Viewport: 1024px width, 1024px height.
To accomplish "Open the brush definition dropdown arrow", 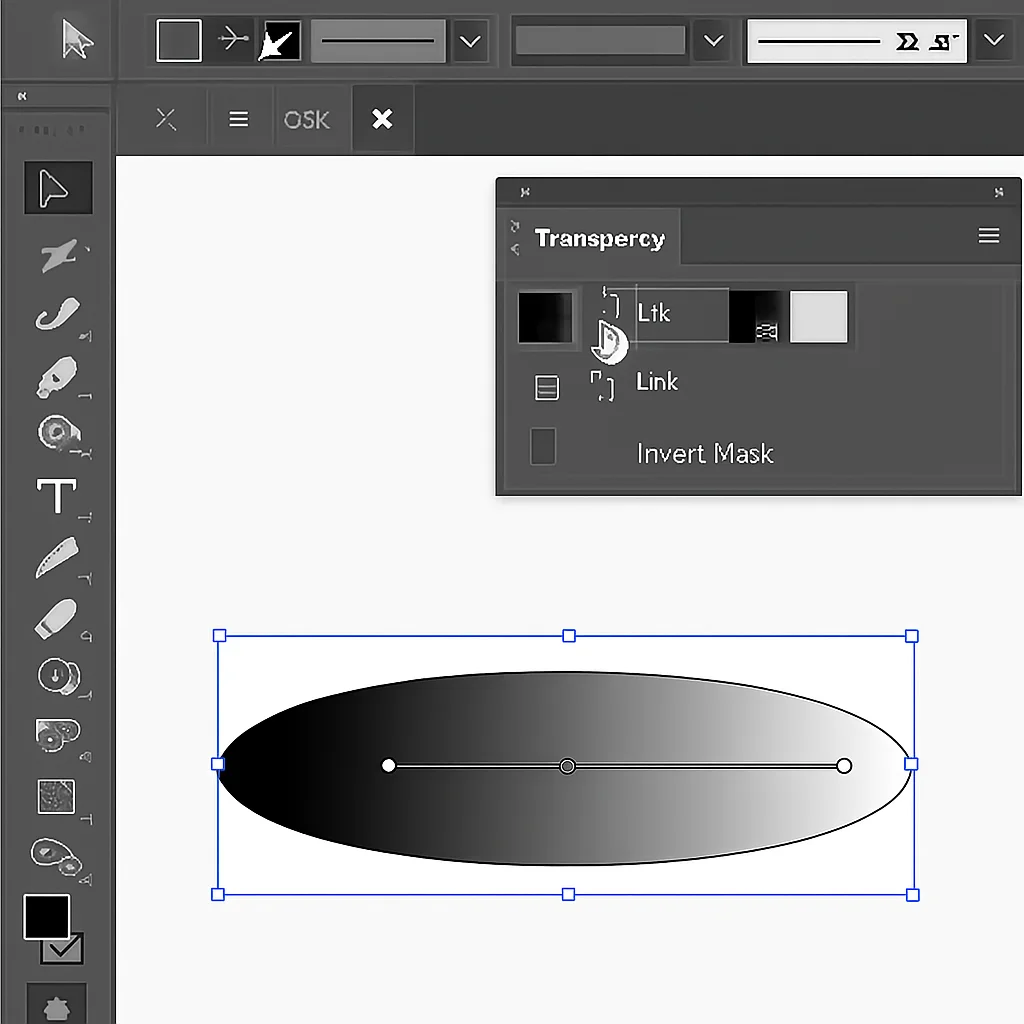I will (994, 40).
